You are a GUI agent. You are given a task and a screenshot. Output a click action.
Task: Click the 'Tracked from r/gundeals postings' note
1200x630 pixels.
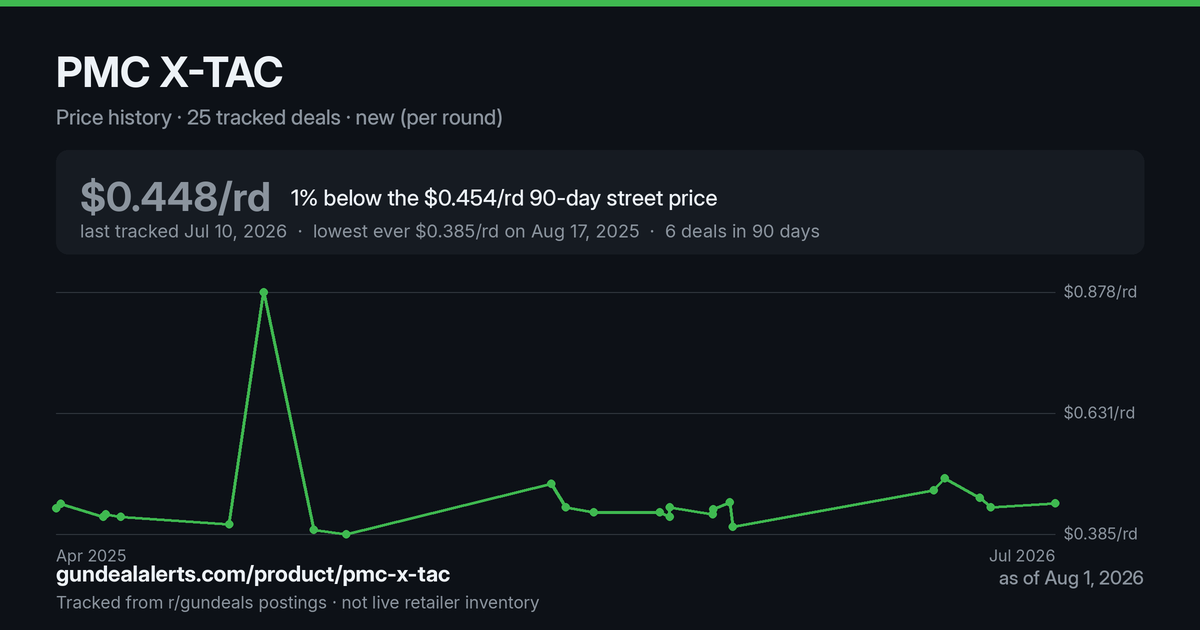[191, 602]
